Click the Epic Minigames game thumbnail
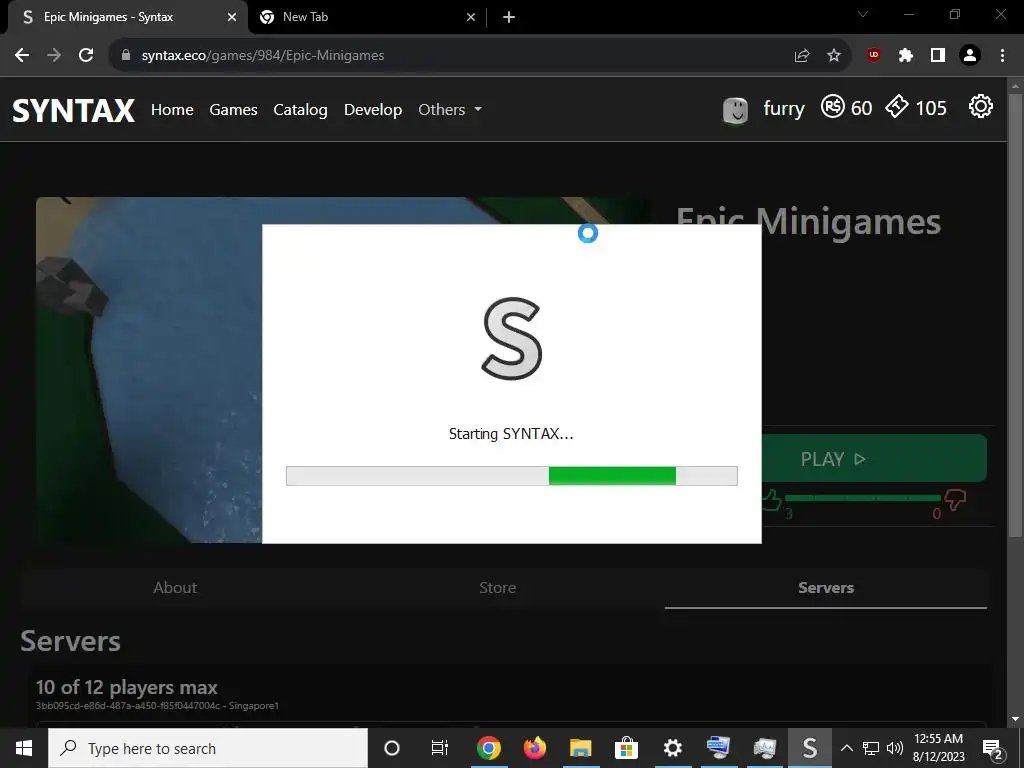Screen dimensions: 1024x768 click(149, 370)
